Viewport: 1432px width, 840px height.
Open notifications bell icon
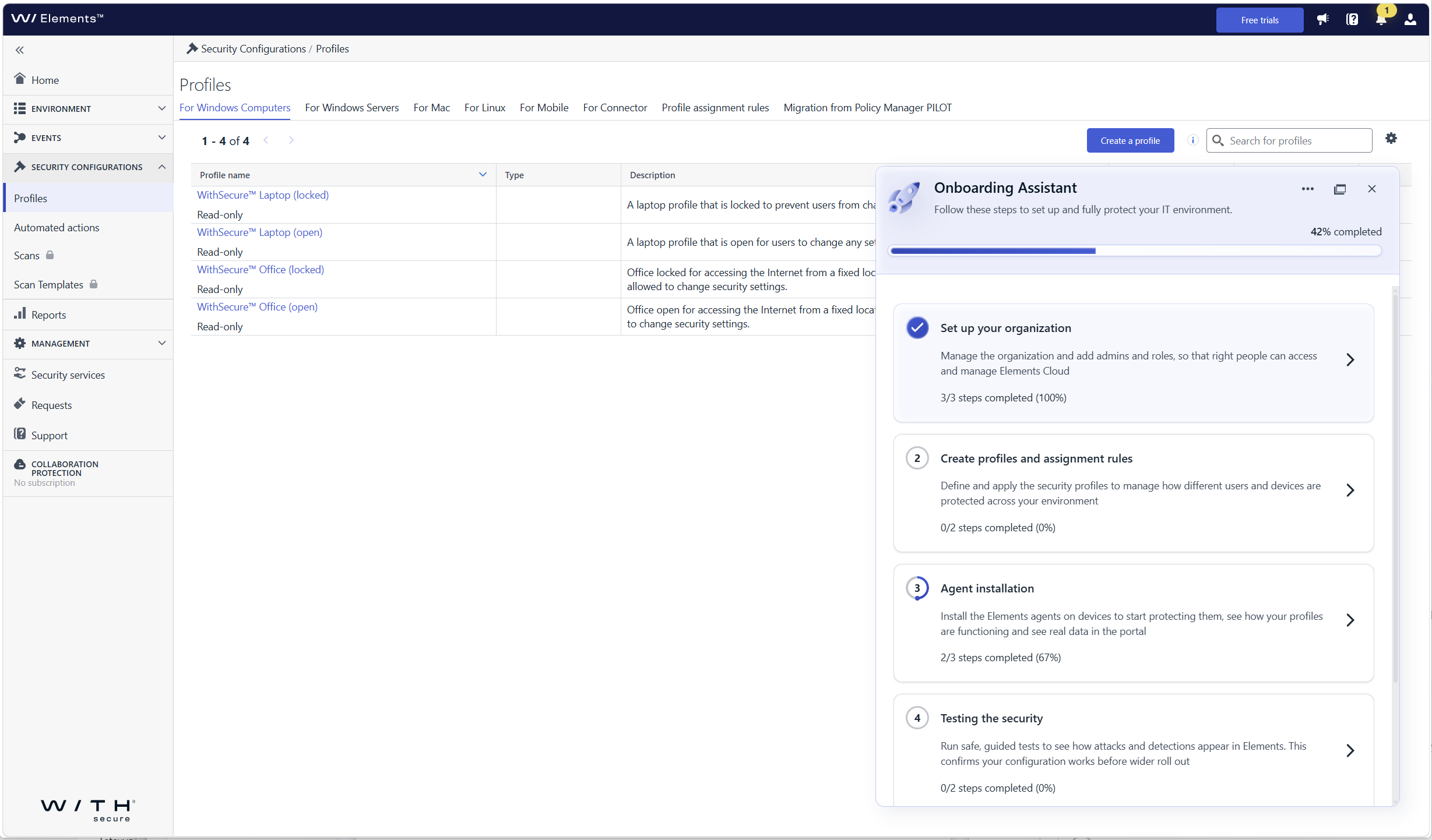1381,20
